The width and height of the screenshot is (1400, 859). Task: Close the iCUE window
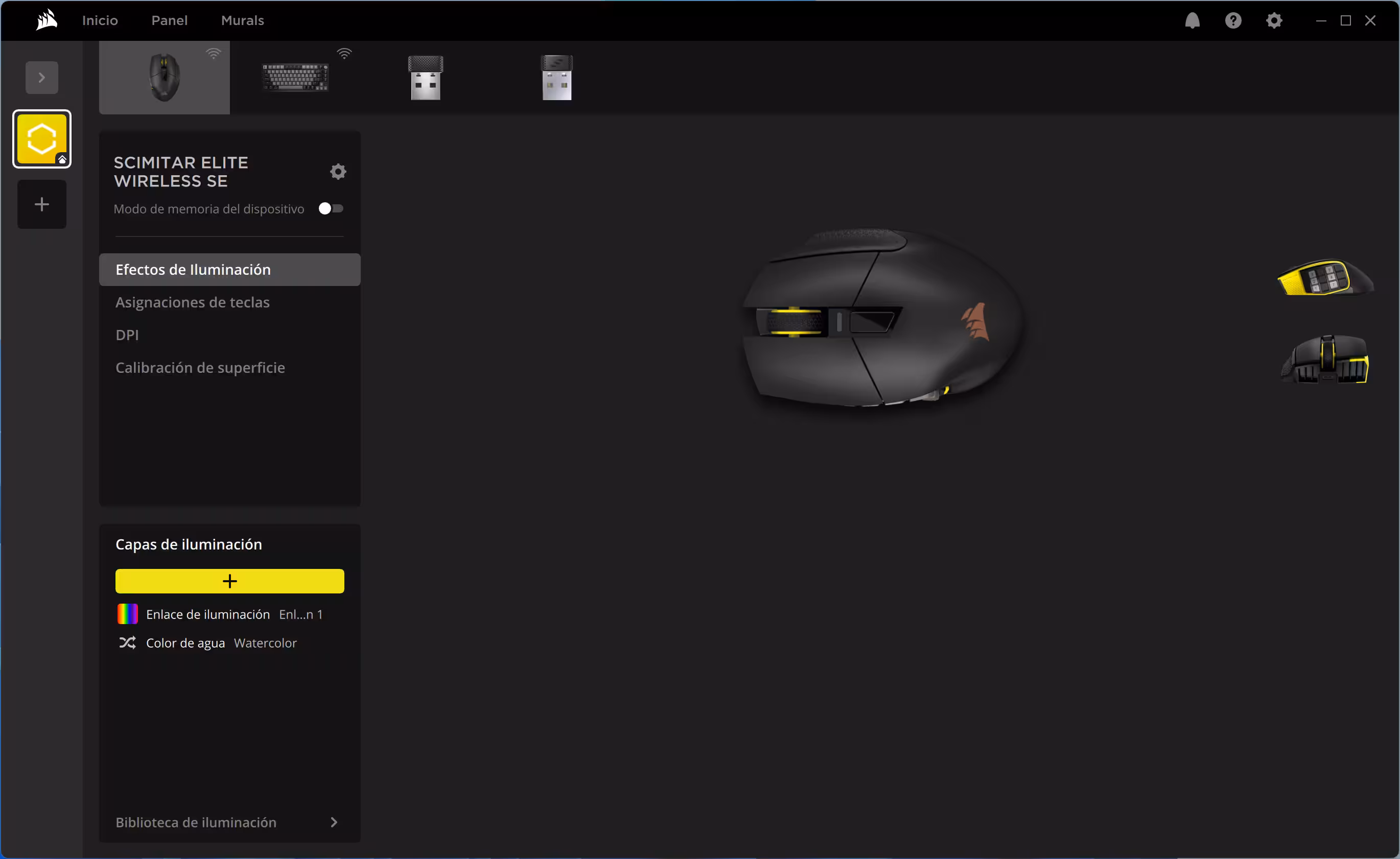(x=1370, y=20)
